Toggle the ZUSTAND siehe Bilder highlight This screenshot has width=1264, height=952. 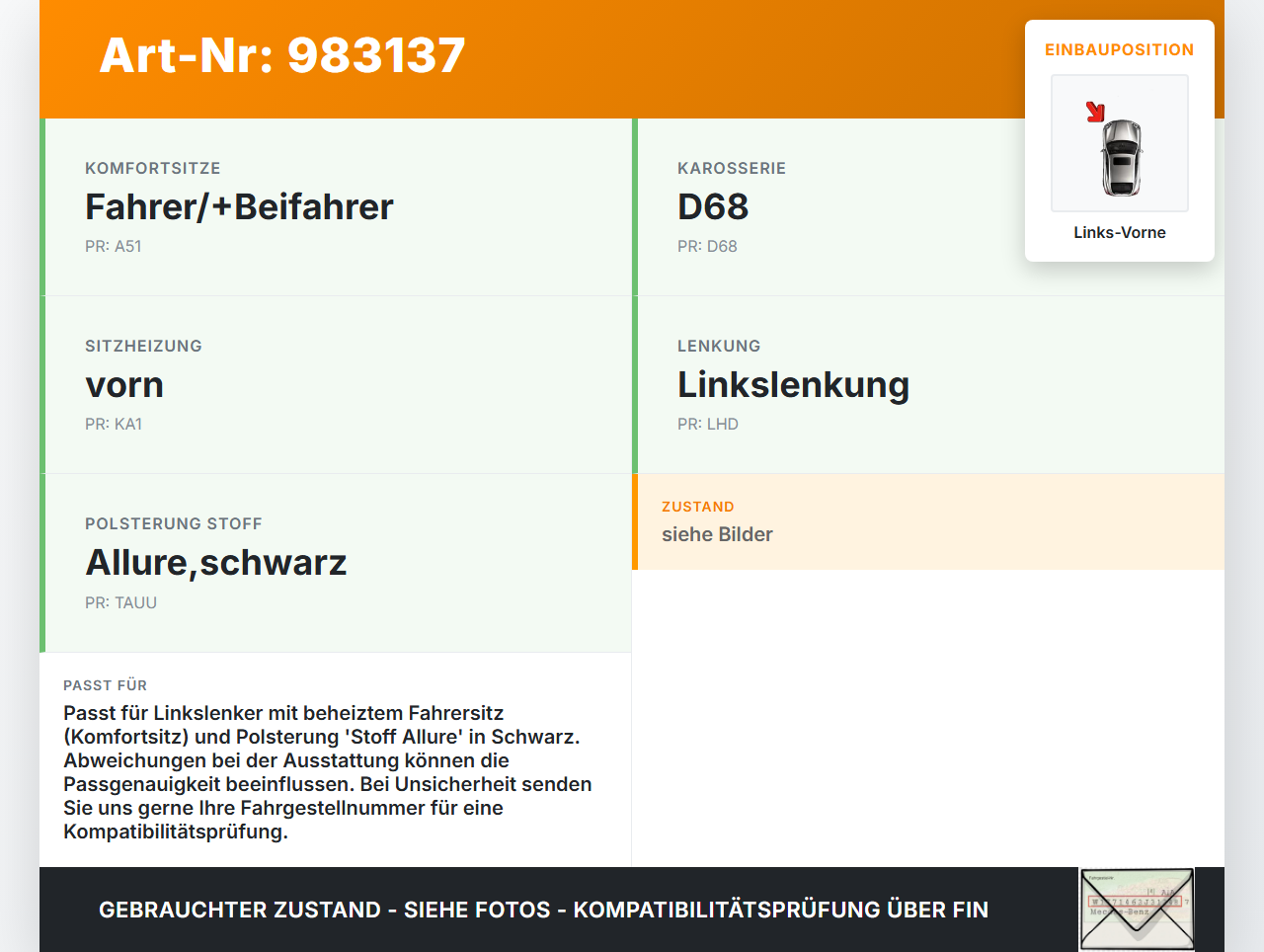click(x=928, y=521)
